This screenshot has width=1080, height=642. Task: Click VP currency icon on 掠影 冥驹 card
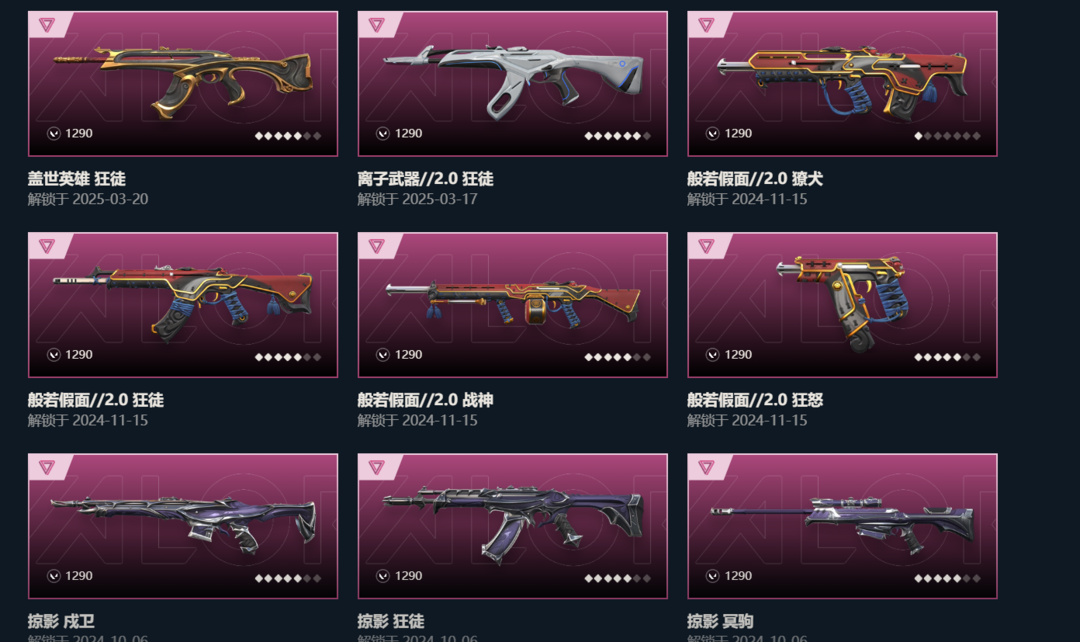(713, 576)
